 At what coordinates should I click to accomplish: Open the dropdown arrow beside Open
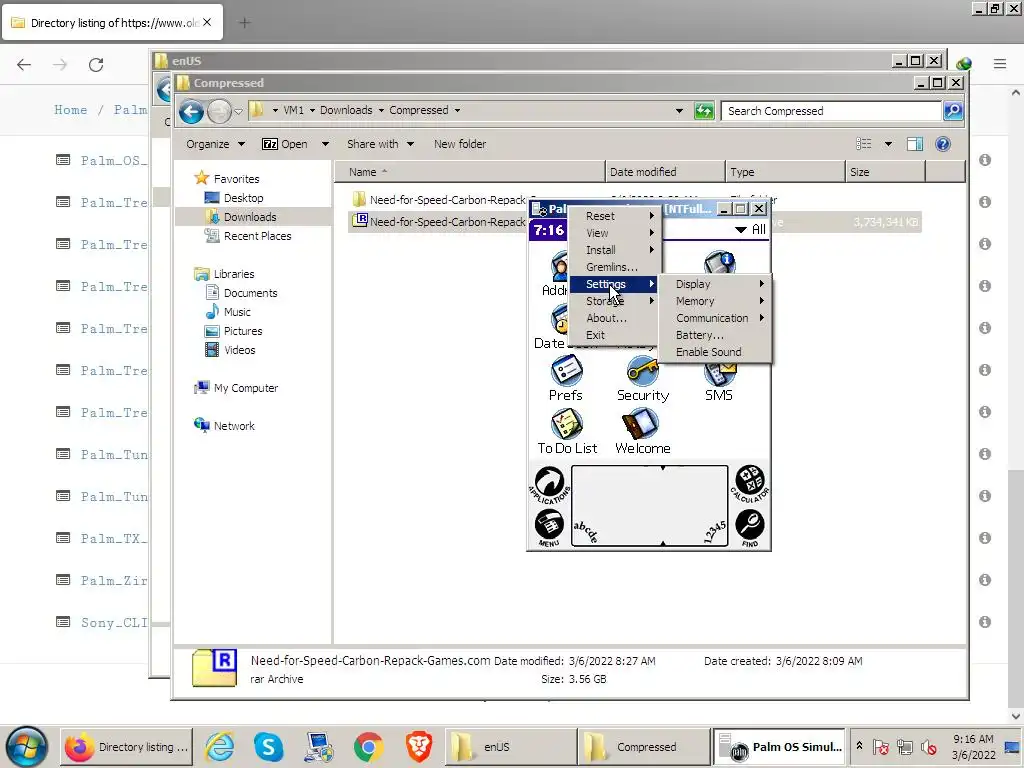[x=325, y=144]
